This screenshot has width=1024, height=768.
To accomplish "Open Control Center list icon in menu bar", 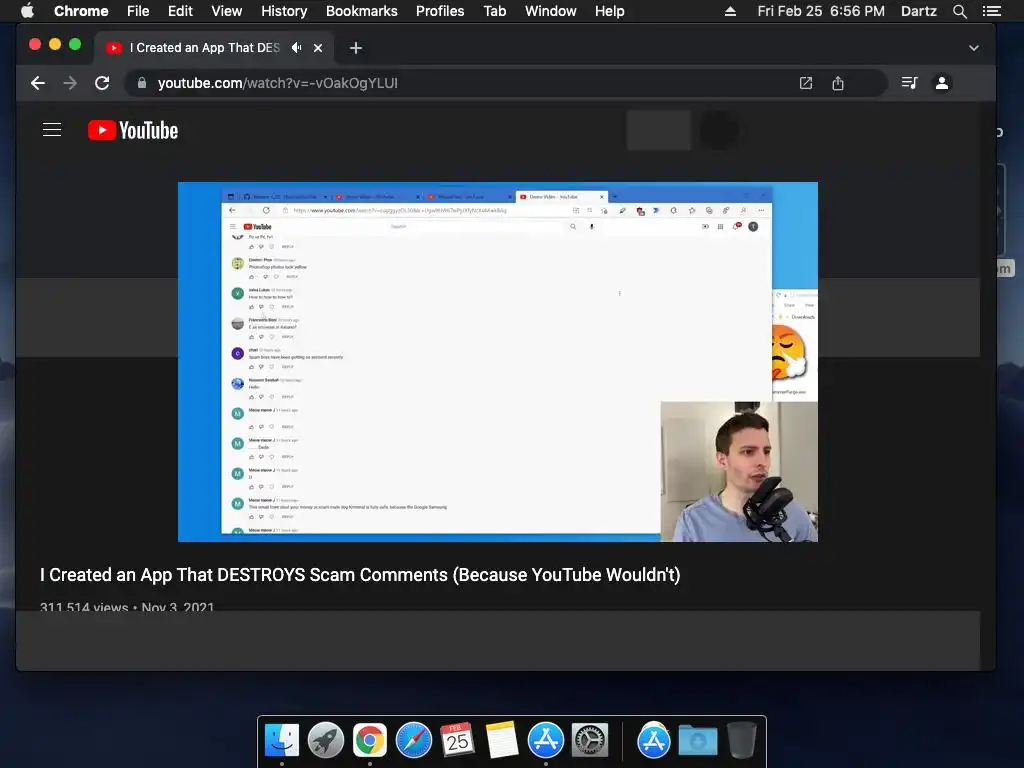I will pyautogui.click(x=991, y=11).
